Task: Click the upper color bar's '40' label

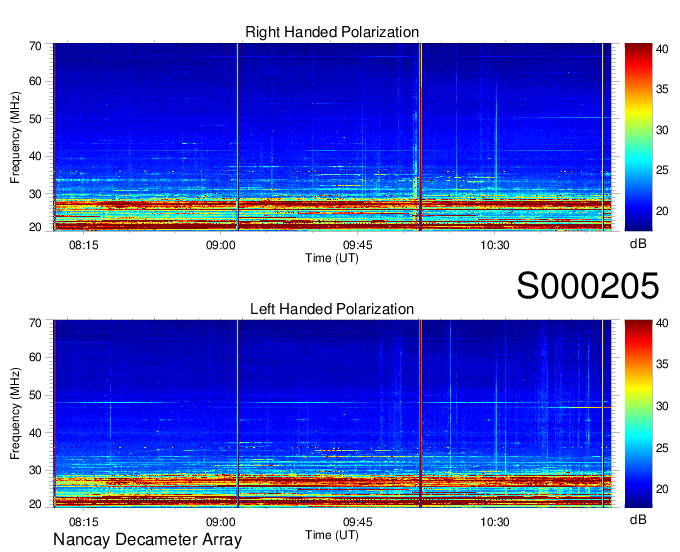Action: [662, 49]
